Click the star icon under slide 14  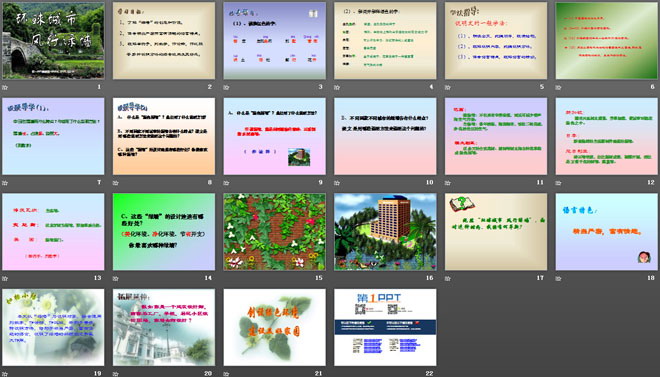point(116,279)
